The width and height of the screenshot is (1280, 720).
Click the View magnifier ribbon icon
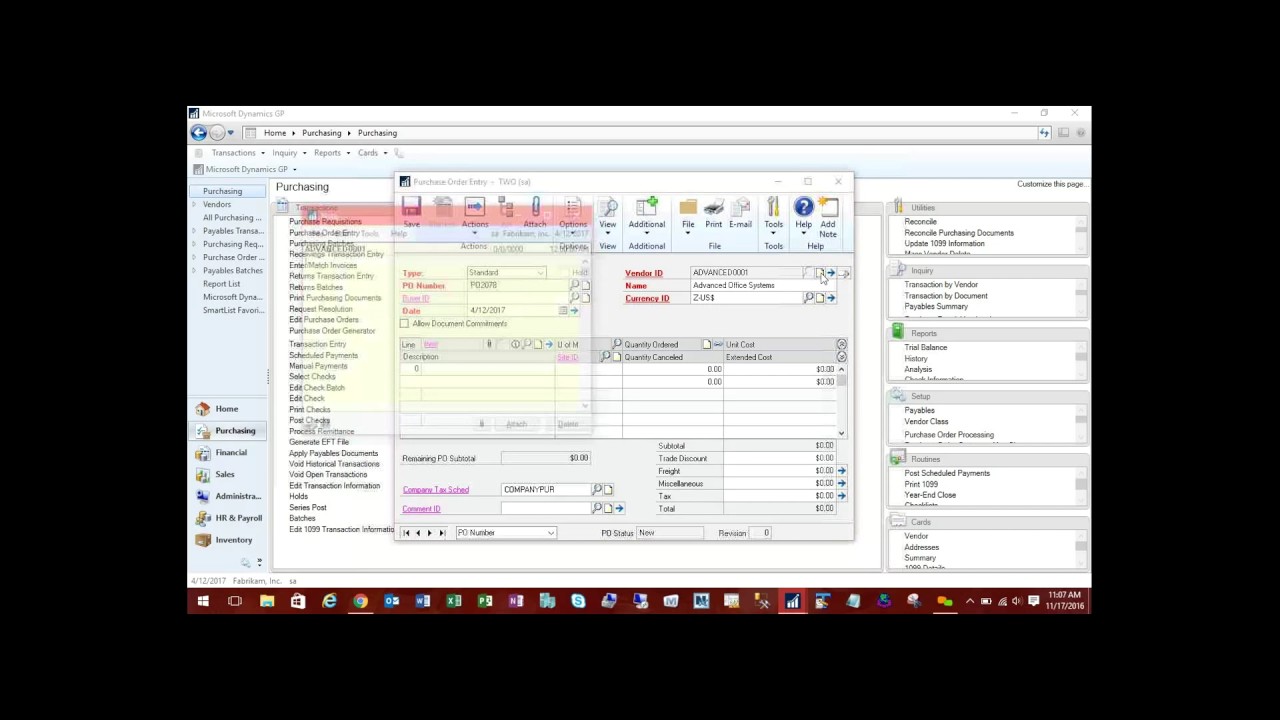(608, 207)
